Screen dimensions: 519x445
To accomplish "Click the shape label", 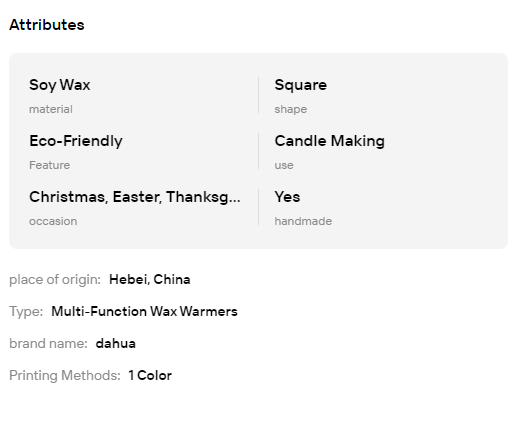I will pos(291,109).
